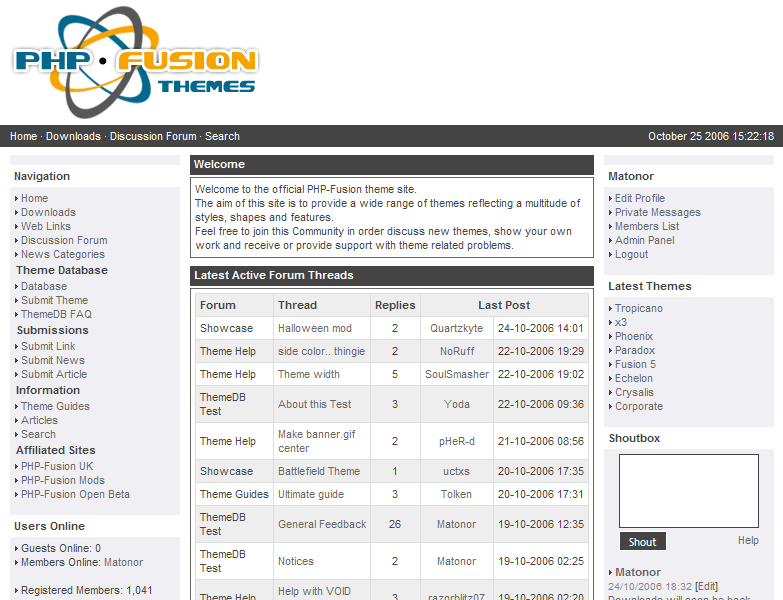Open Tolken's profile from Last Post
This screenshot has height=600, width=783.
coord(456,494)
